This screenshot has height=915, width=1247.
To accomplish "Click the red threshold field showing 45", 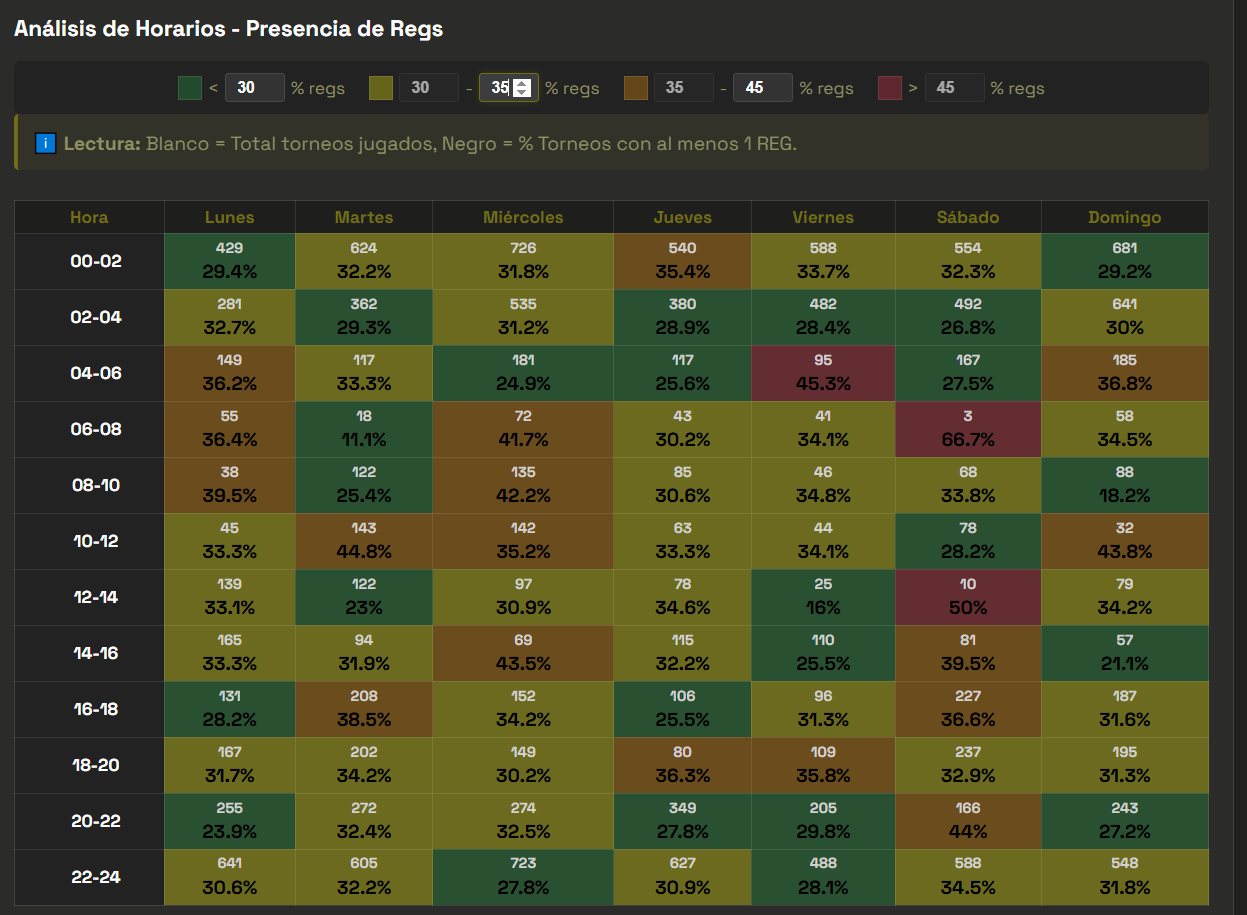I will pyautogui.click(x=954, y=88).
